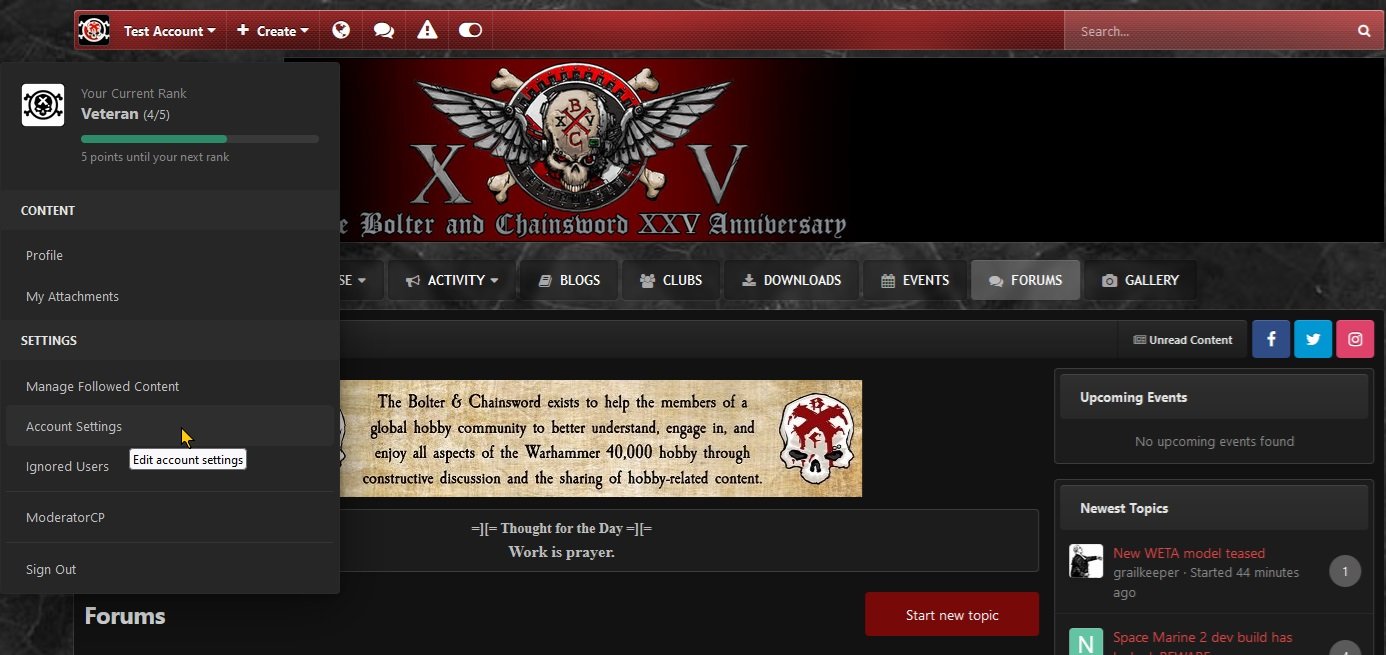
Task: Toggle the switch in top red bar
Action: (x=470, y=31)
